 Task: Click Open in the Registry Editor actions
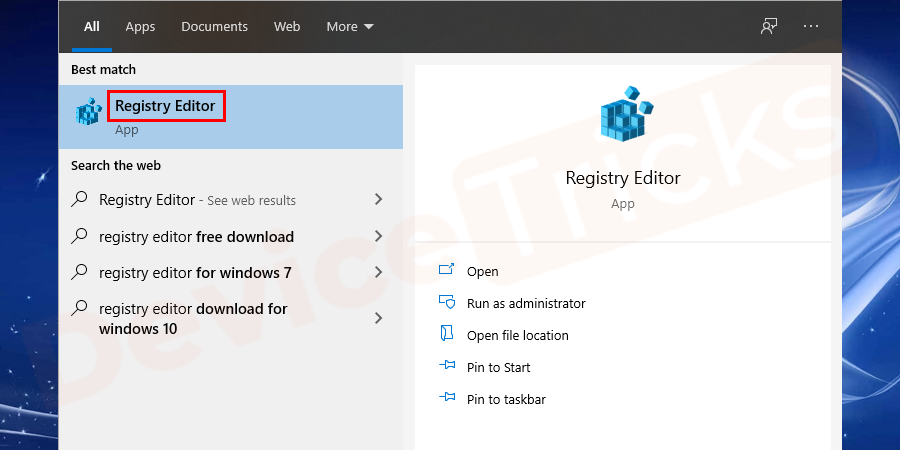pyautogui.click(x=482, y=271)
